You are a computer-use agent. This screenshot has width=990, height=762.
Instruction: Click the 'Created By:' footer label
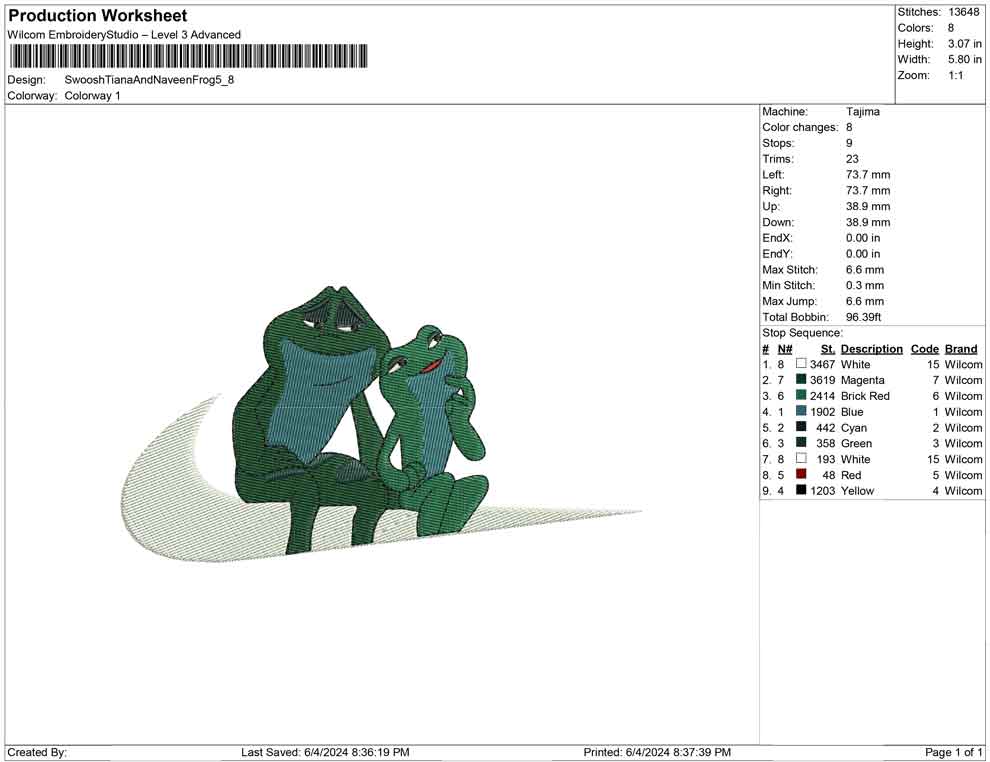(37, 752)
